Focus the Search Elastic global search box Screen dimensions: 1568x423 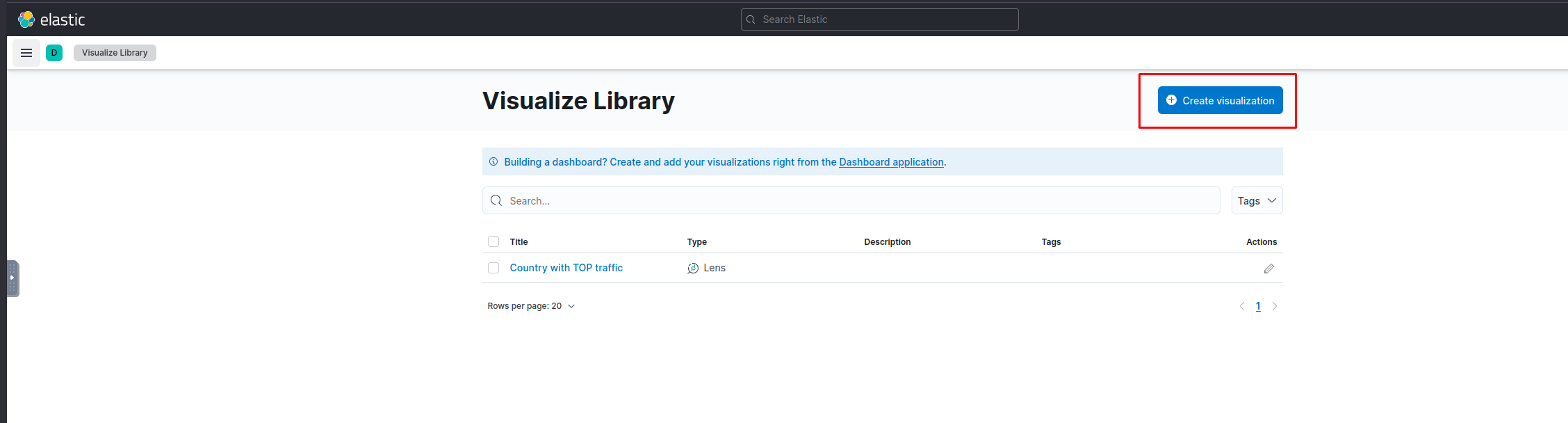[x=879, y=19]
